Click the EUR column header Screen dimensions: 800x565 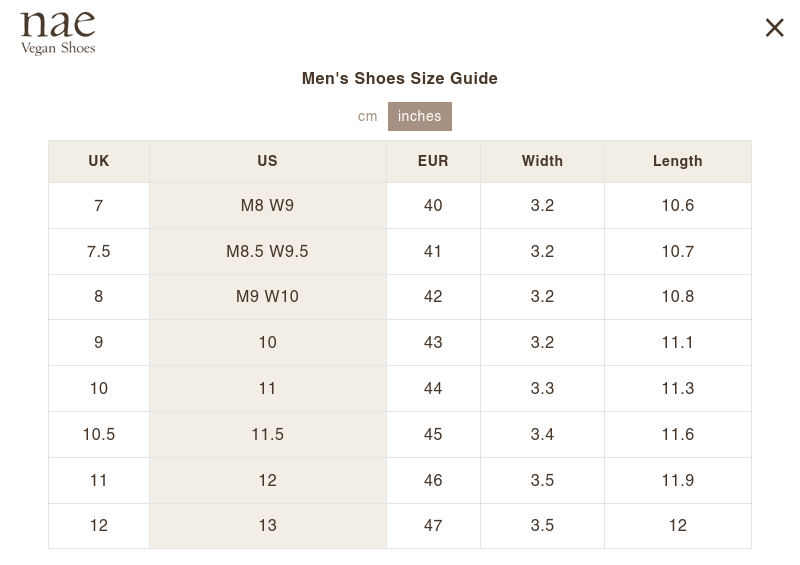coord(433,161)
